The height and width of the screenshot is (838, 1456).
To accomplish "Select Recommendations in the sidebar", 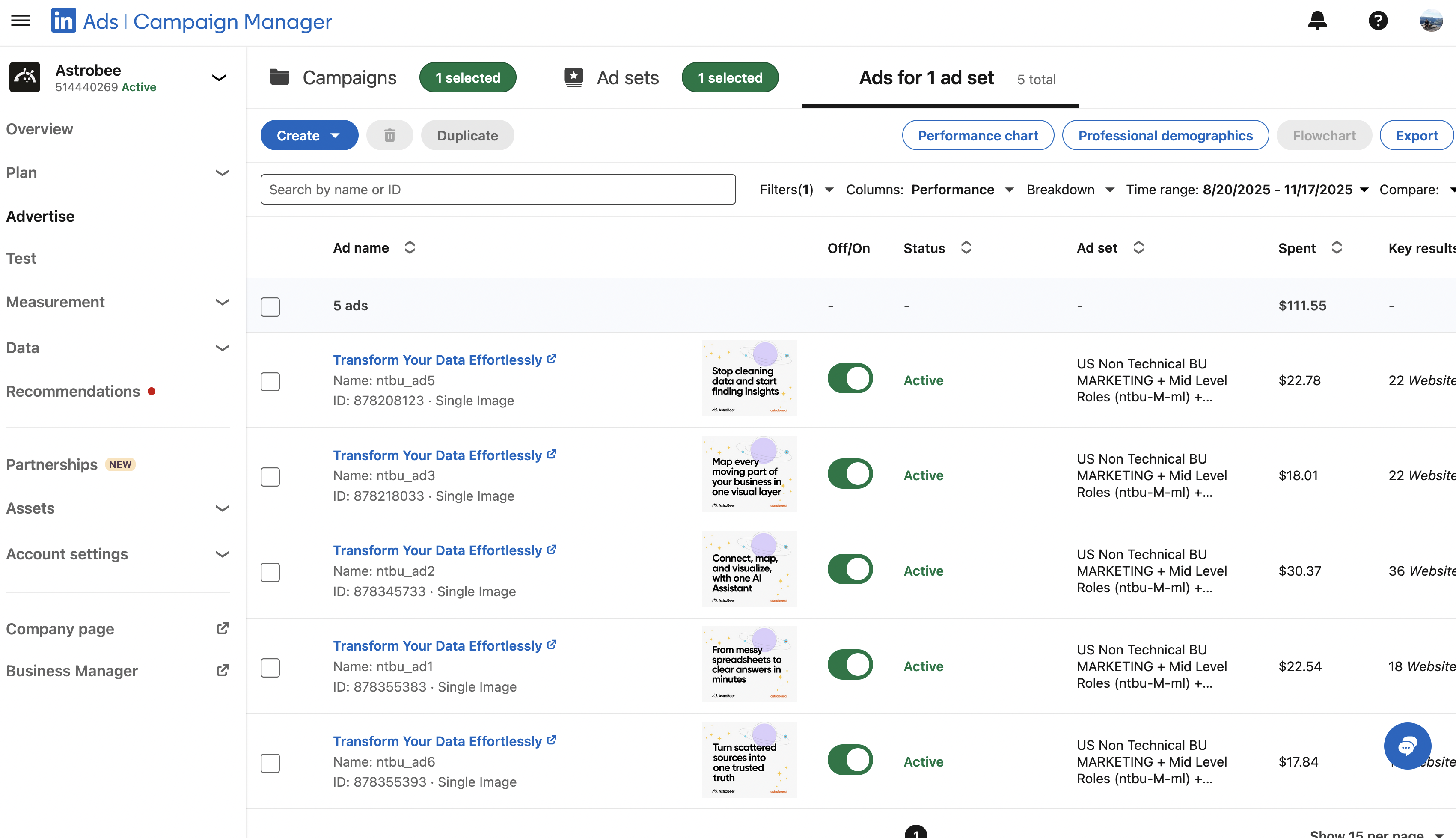I will coord(73,391).
